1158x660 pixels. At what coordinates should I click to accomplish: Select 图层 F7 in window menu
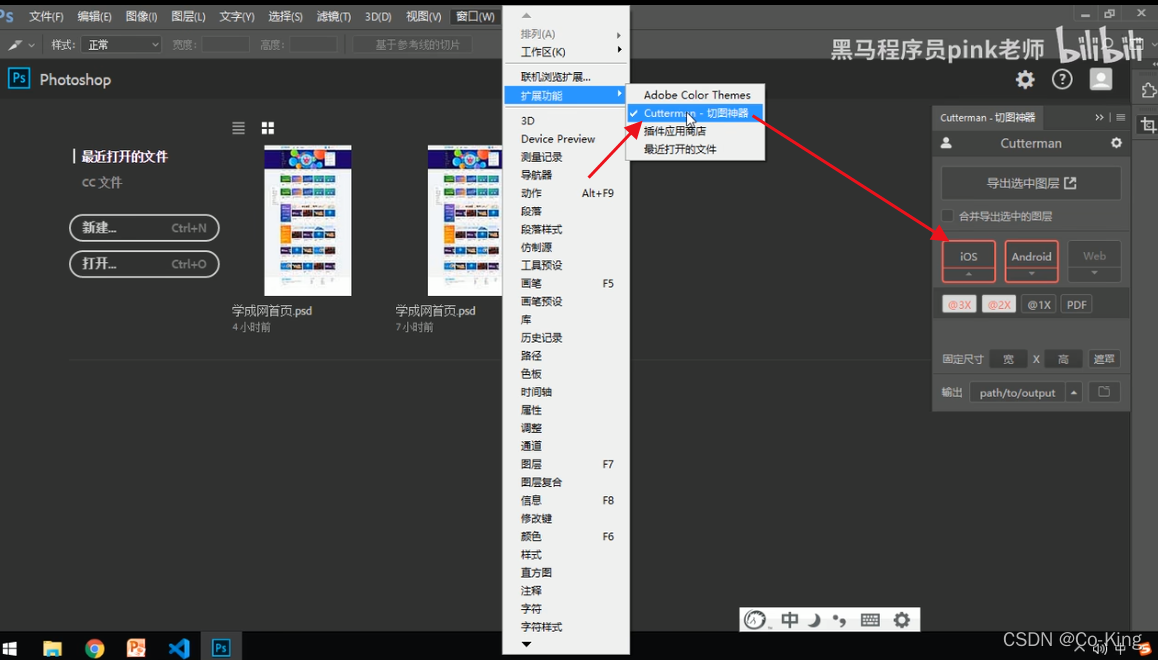[x=566, y=464]
